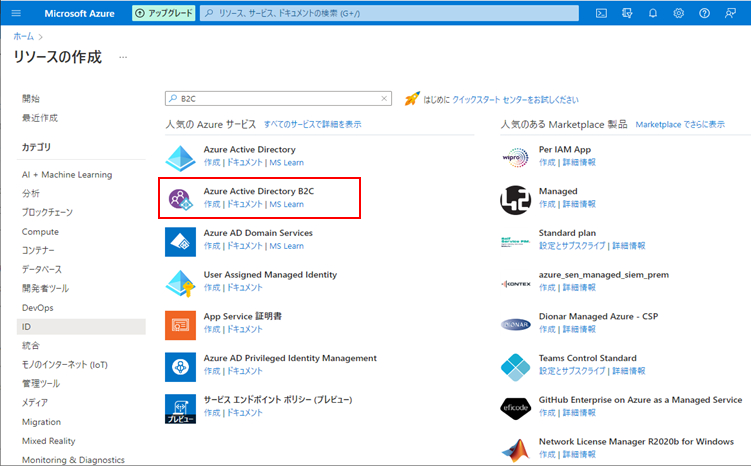
Task: Click 設定とサブスクライブ under Standard plan
Action: coord(572,246)
